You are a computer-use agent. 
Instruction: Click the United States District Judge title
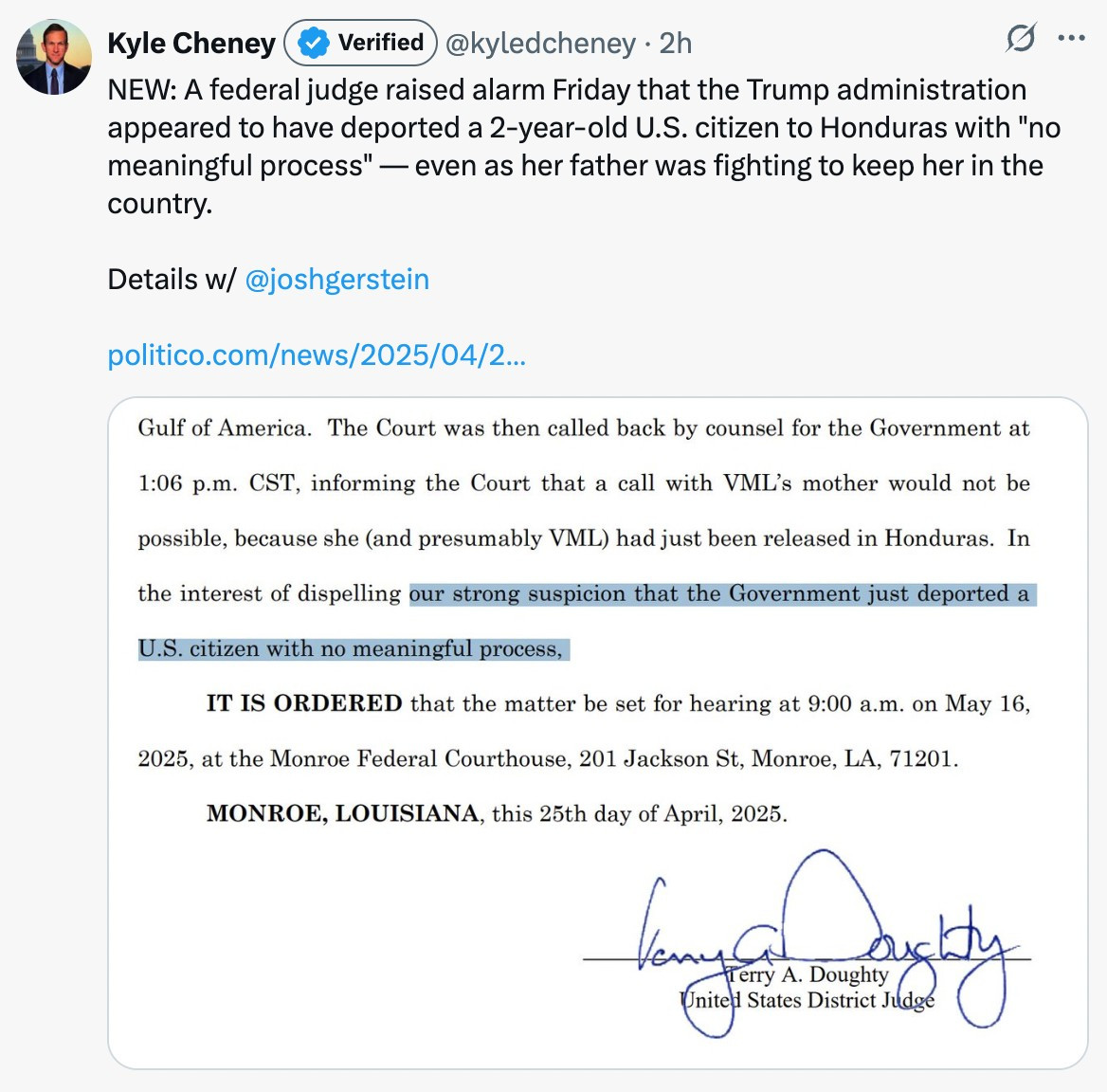coord(807,1000)
